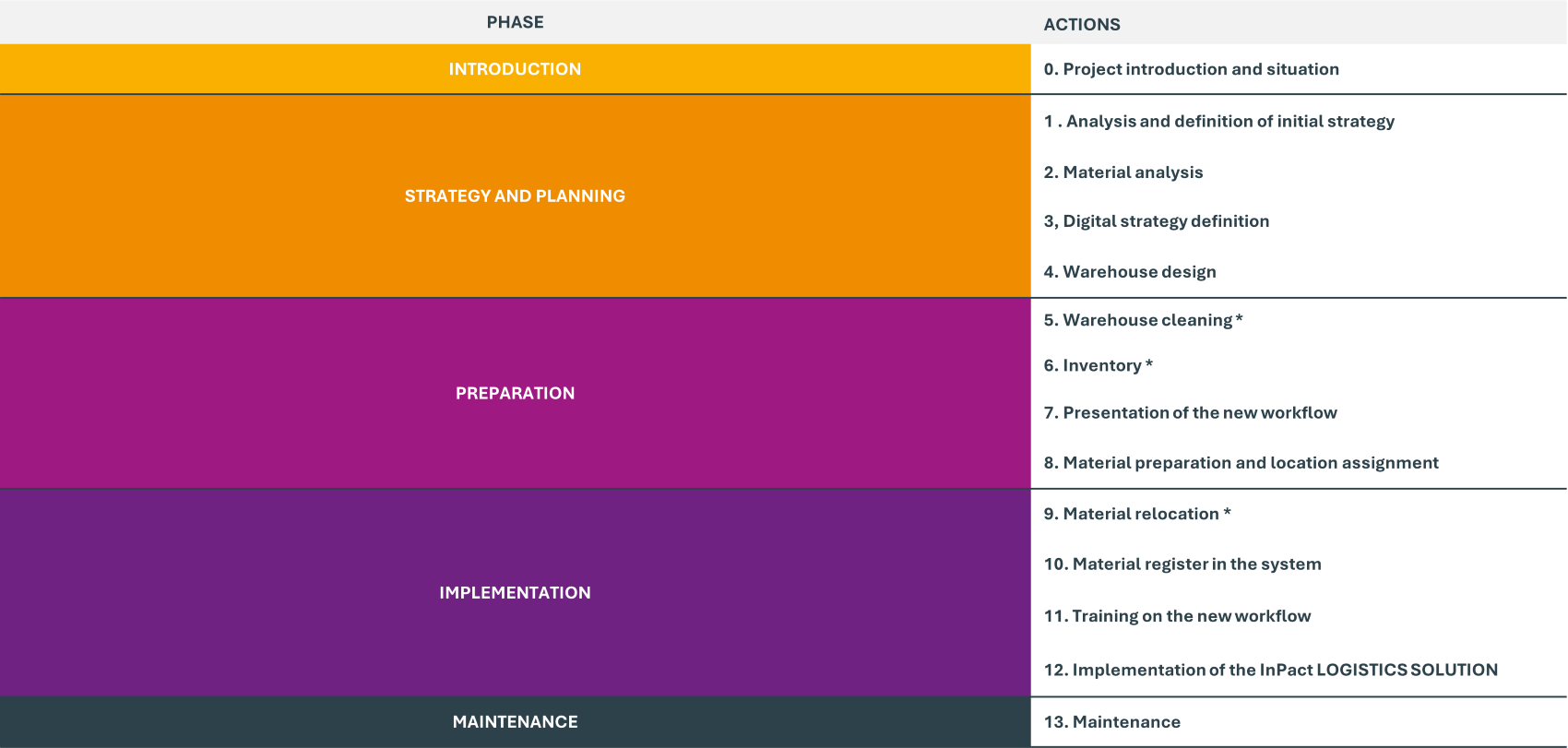Select the IMPLEMENTATION phase cell

(515, 592)
